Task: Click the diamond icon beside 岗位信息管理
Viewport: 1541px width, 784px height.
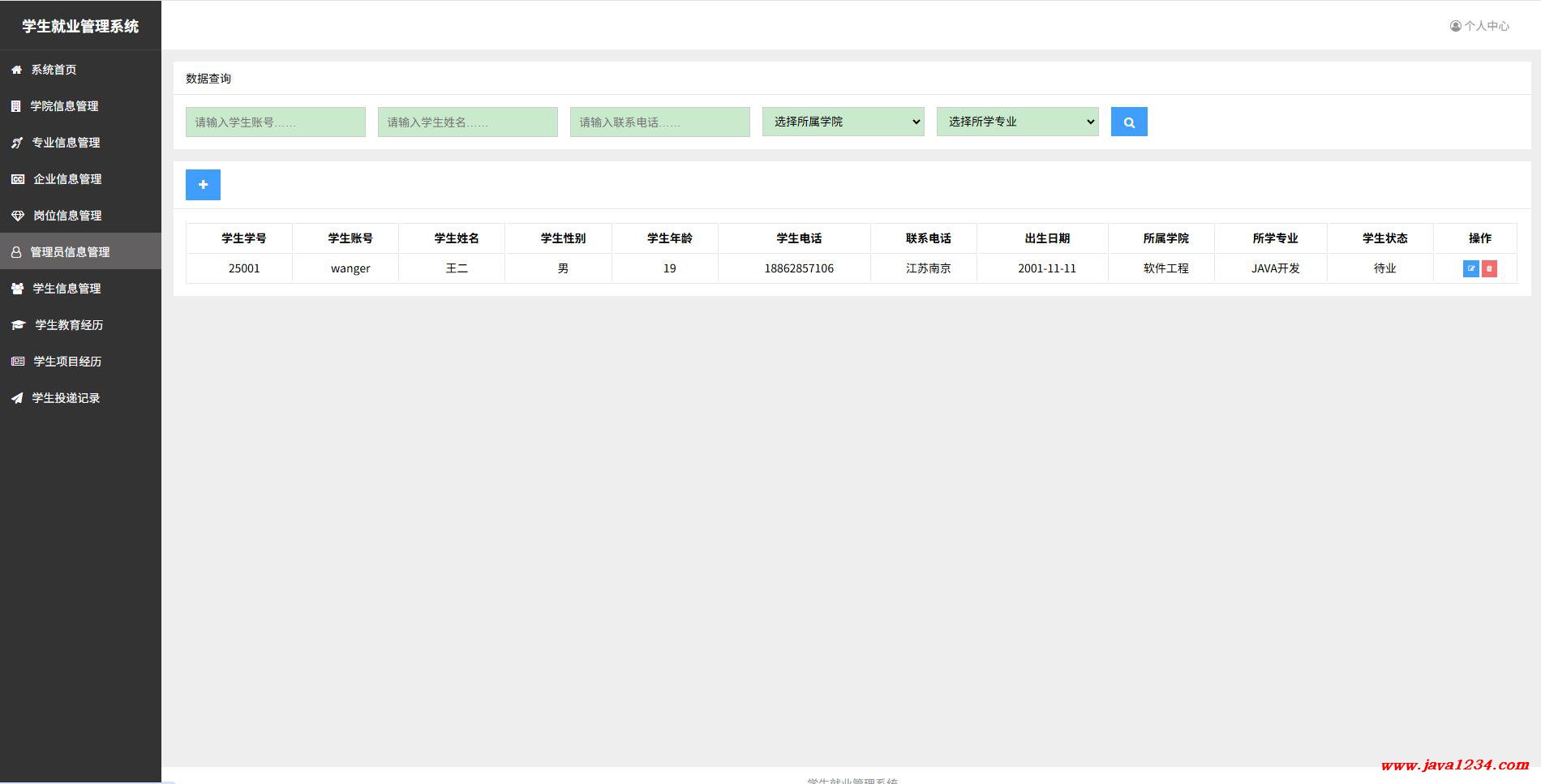Action: tap(18, 216)
